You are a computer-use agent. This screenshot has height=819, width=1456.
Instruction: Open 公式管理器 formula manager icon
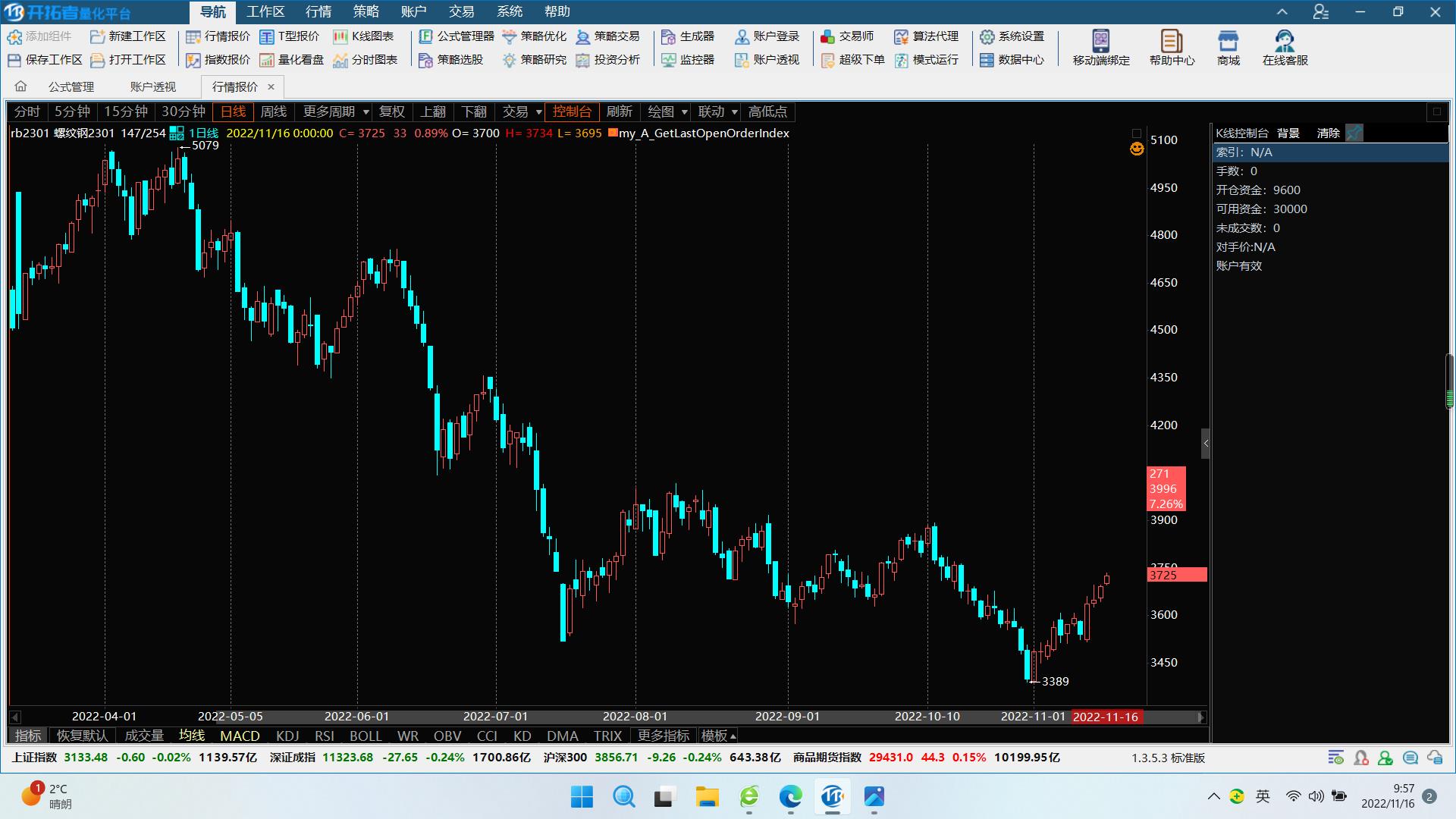(x=427, y=36)
